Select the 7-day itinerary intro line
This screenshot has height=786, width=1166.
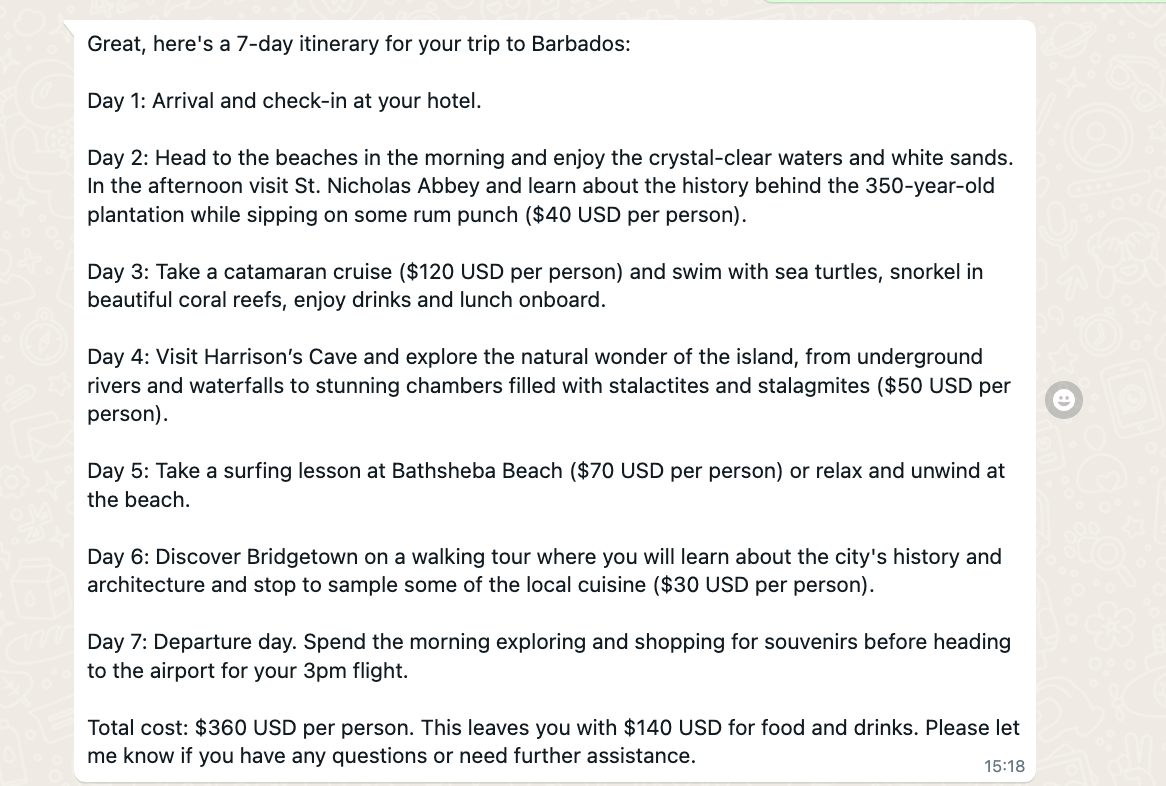[358, 44]
